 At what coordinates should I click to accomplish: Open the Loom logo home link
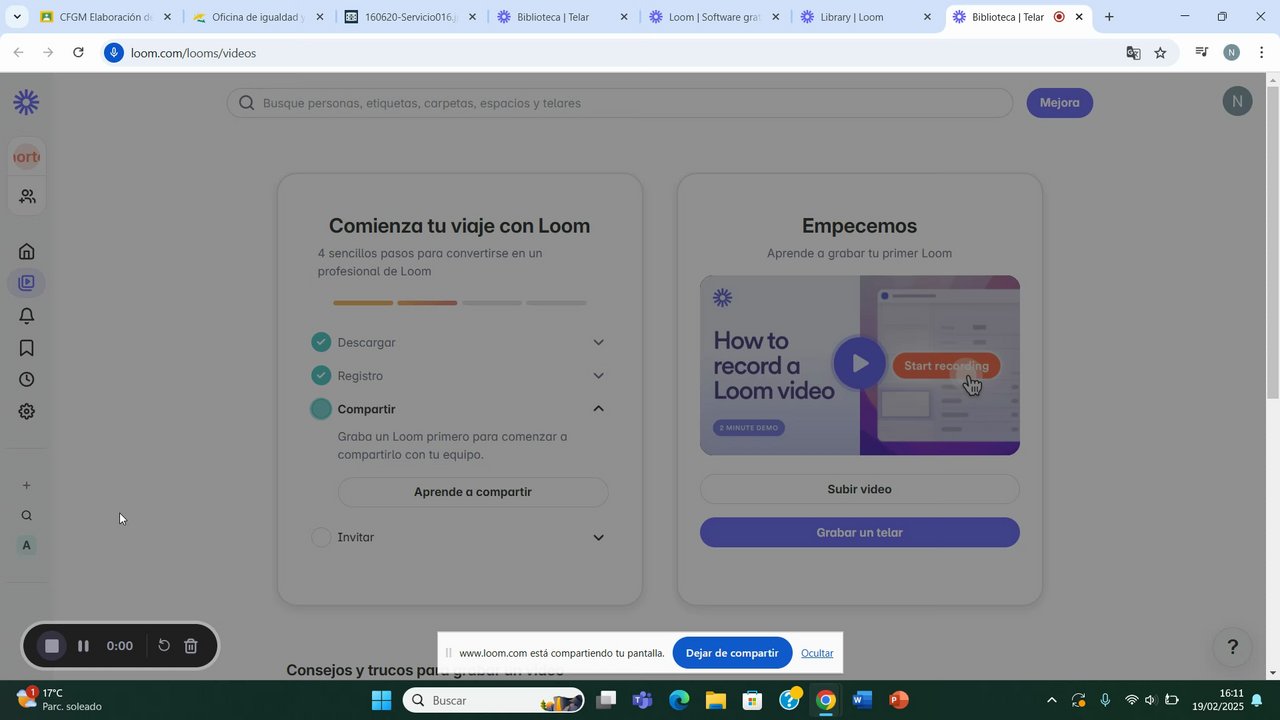26,102
